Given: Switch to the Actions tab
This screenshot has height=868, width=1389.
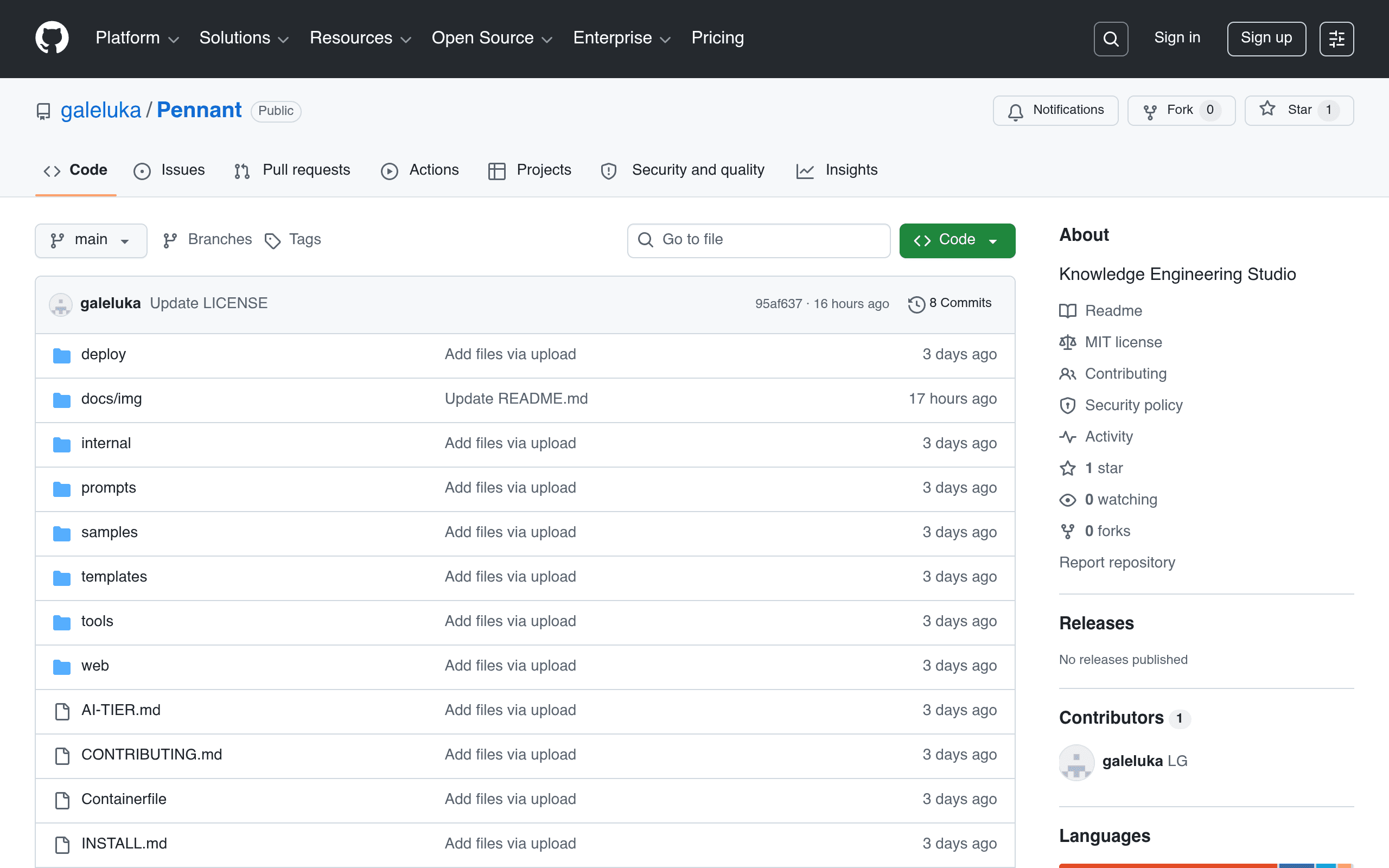Looking at the screenshot, I should pos(420,170).
